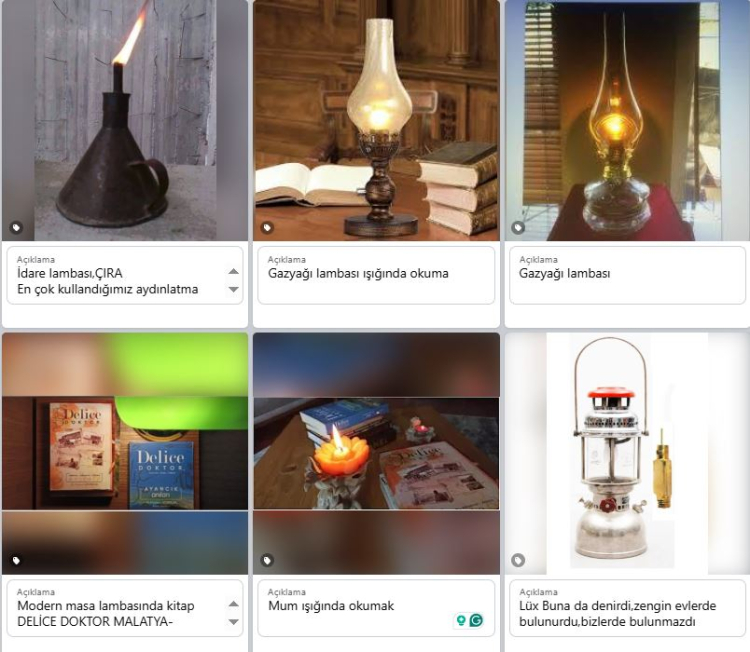The height and width of the screenshot is (652, 750).
Task: Click tag icon on candle light photo
Action: [x=267, y=560]
